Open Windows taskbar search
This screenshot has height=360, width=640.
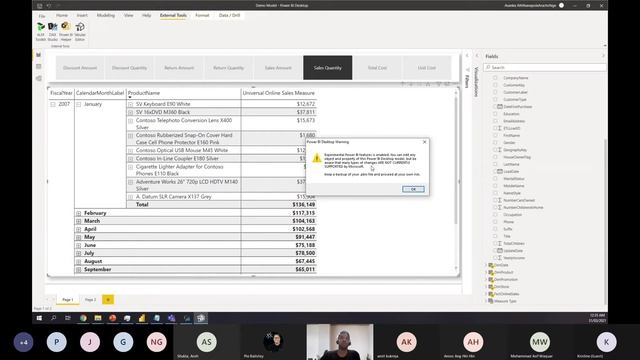(x=53, y=318)
